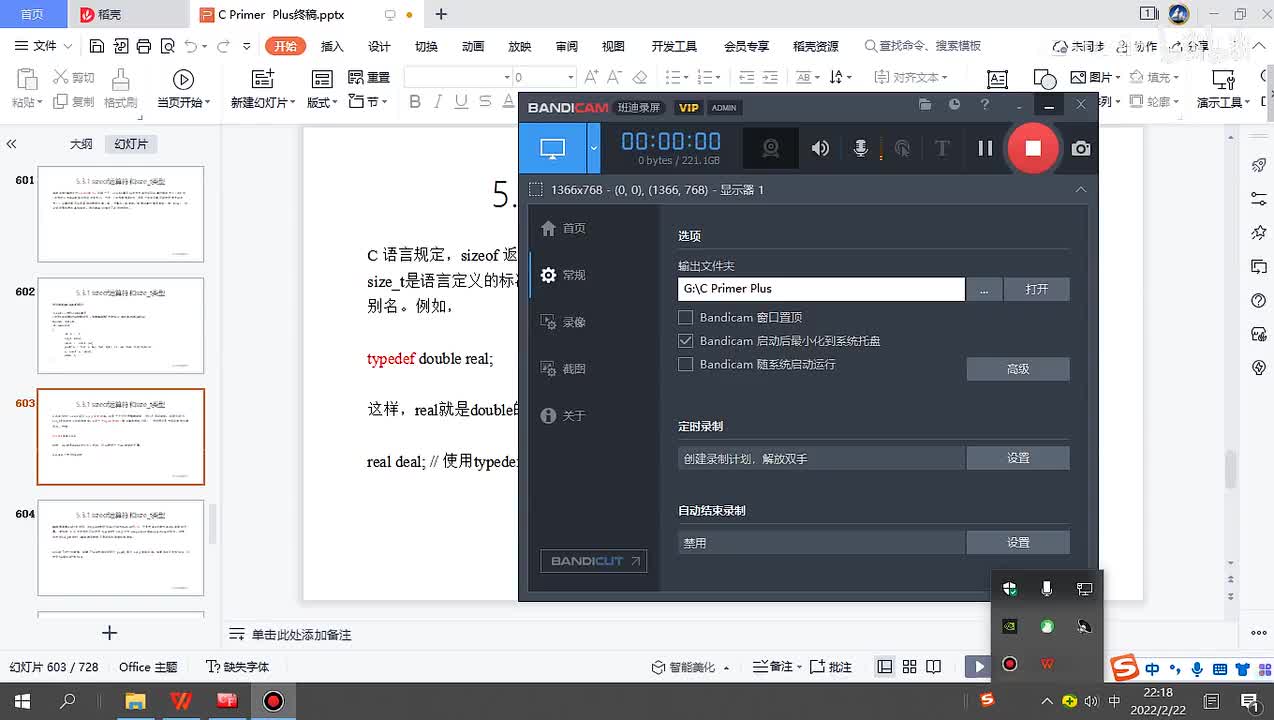Pause the Bandicam recording
Screen dimensions: 1274x720
click(x=985, y=148)
